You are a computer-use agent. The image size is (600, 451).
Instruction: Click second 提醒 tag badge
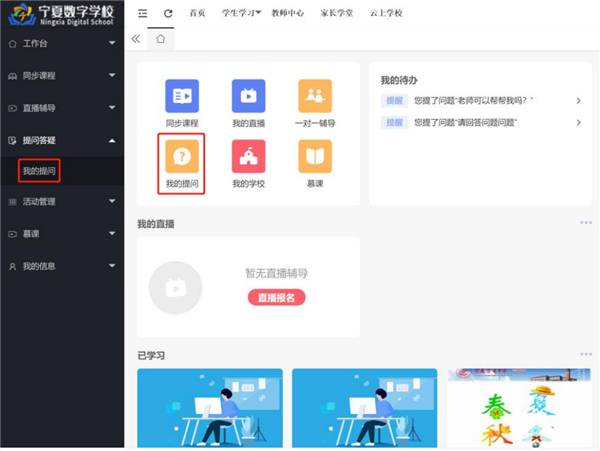pos(395,122)
